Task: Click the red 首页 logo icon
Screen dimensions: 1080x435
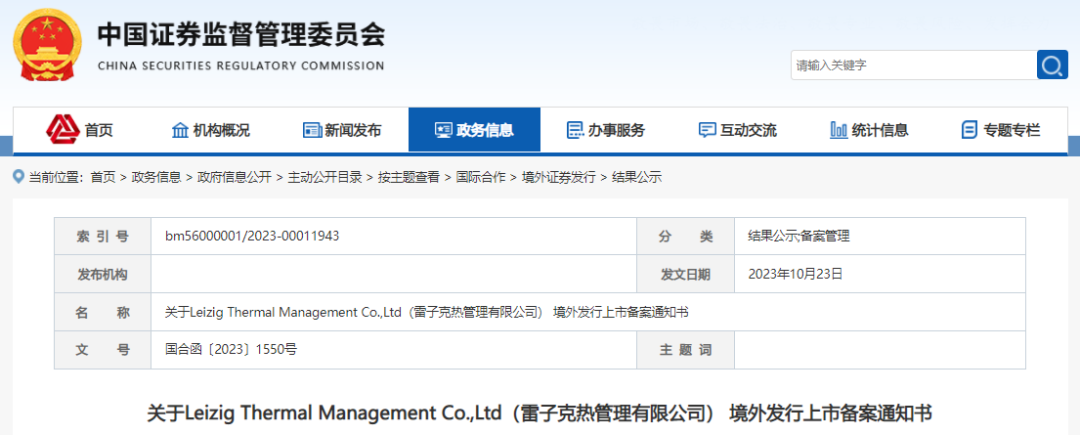Action: tap(63, 129)
